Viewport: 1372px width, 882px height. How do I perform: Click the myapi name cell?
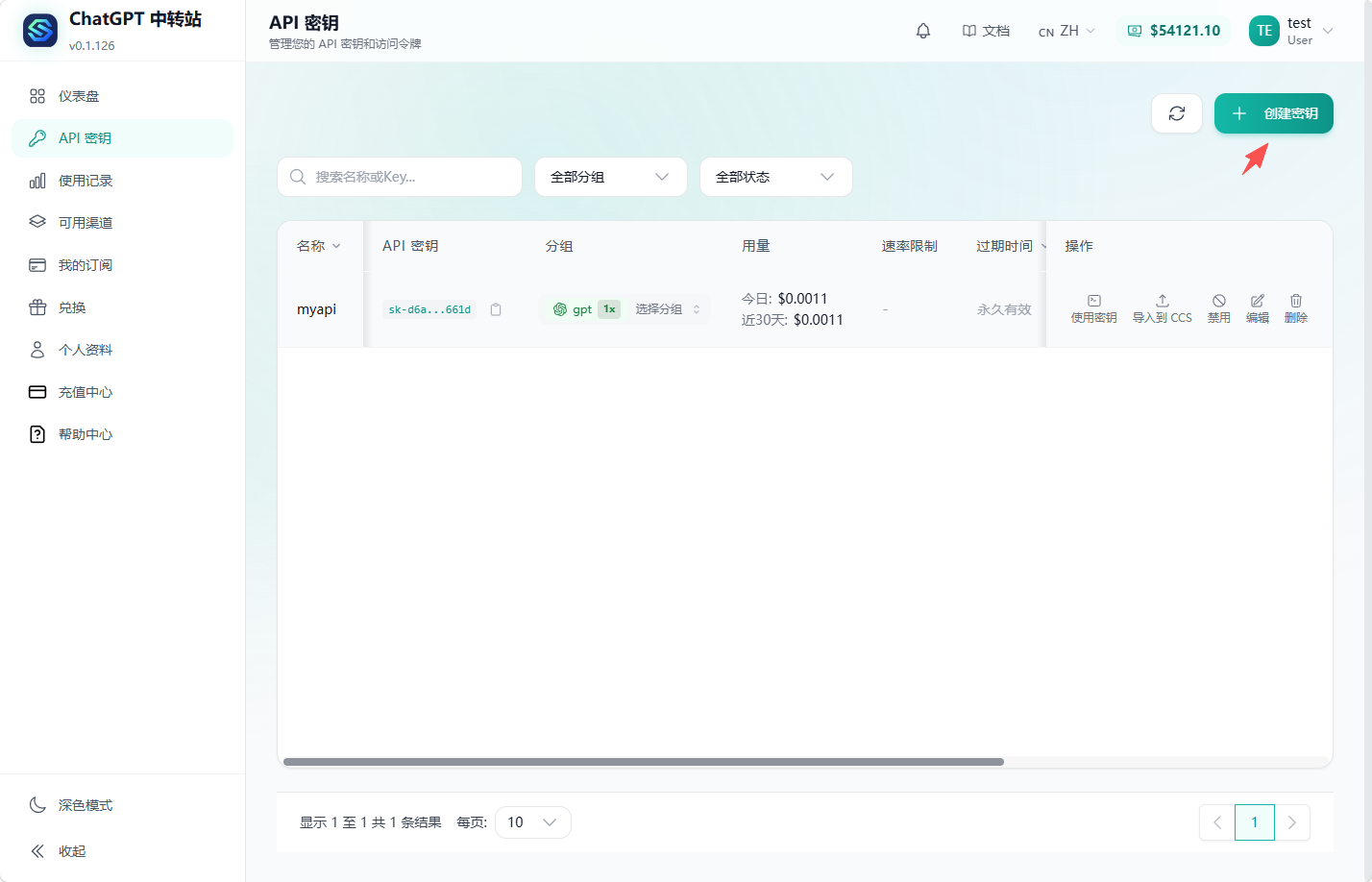pyautogui.click(x=317, y=309)
